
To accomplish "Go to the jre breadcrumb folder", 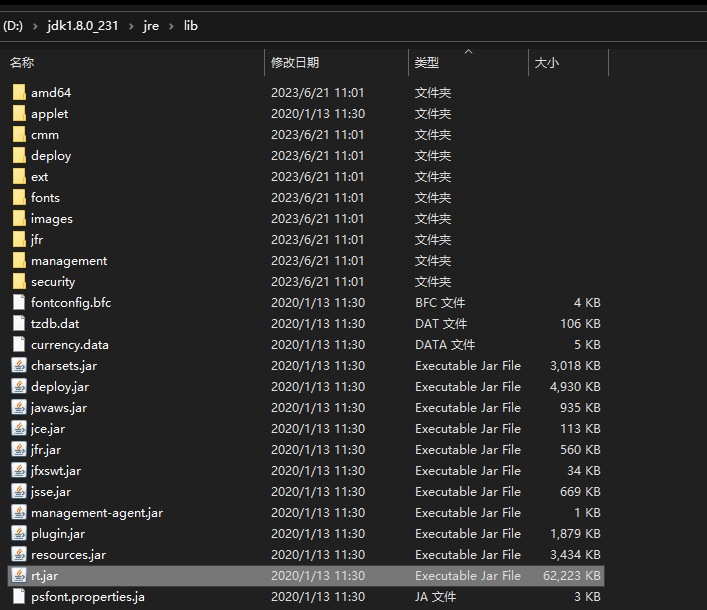I will click(151, 26).
